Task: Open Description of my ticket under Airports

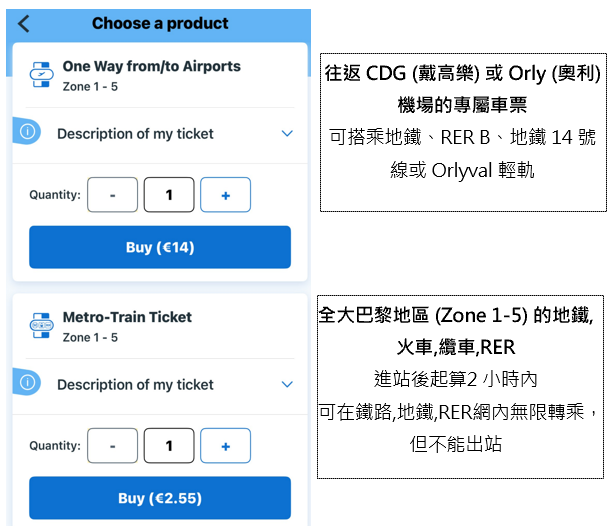Action: coord(135,134)
